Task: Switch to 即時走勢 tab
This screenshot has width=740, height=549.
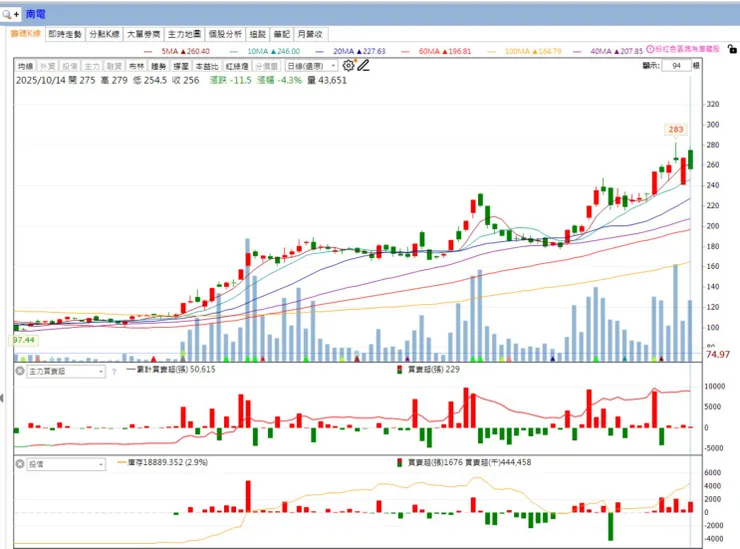Action: coord(65,34)
